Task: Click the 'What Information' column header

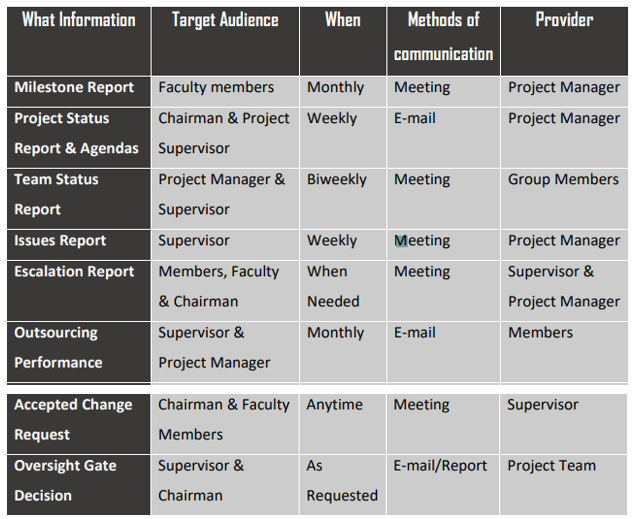Action: pos(79,41)
